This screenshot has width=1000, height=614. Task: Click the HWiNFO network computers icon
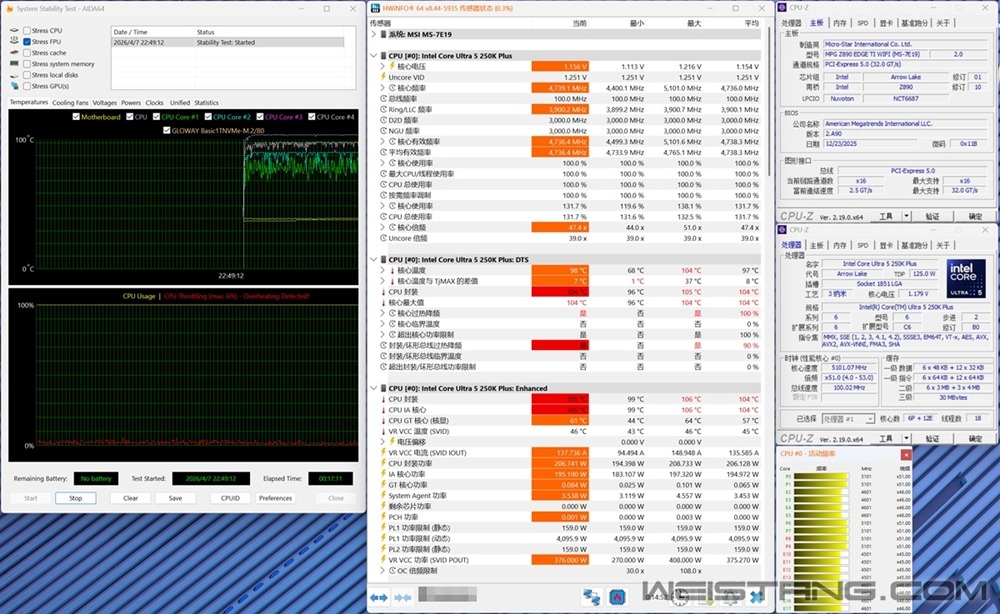[x=592, y=597]
